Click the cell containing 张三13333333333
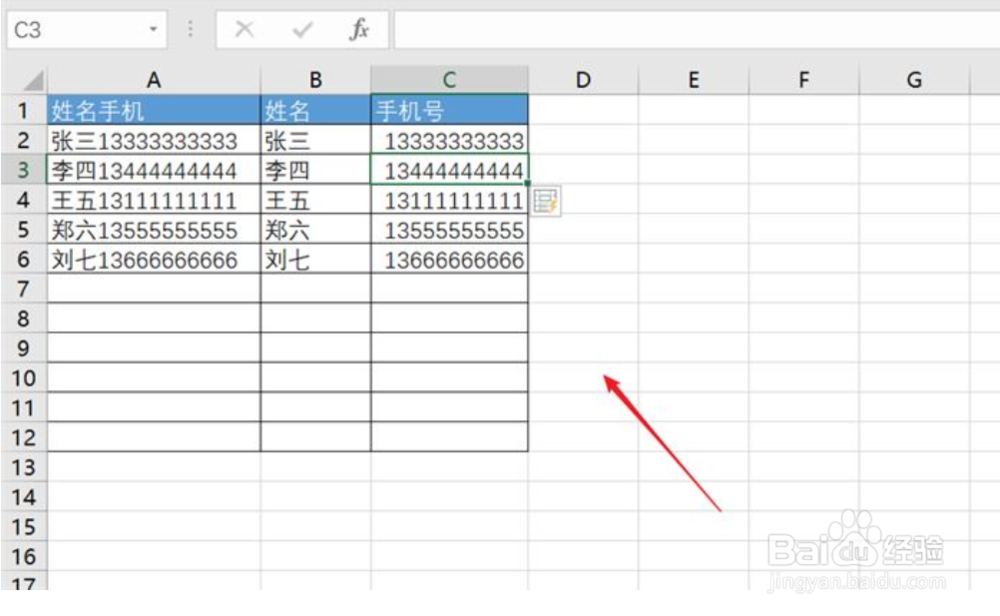The width and height of the screenshot is (1000, 616). coord(152,140)
